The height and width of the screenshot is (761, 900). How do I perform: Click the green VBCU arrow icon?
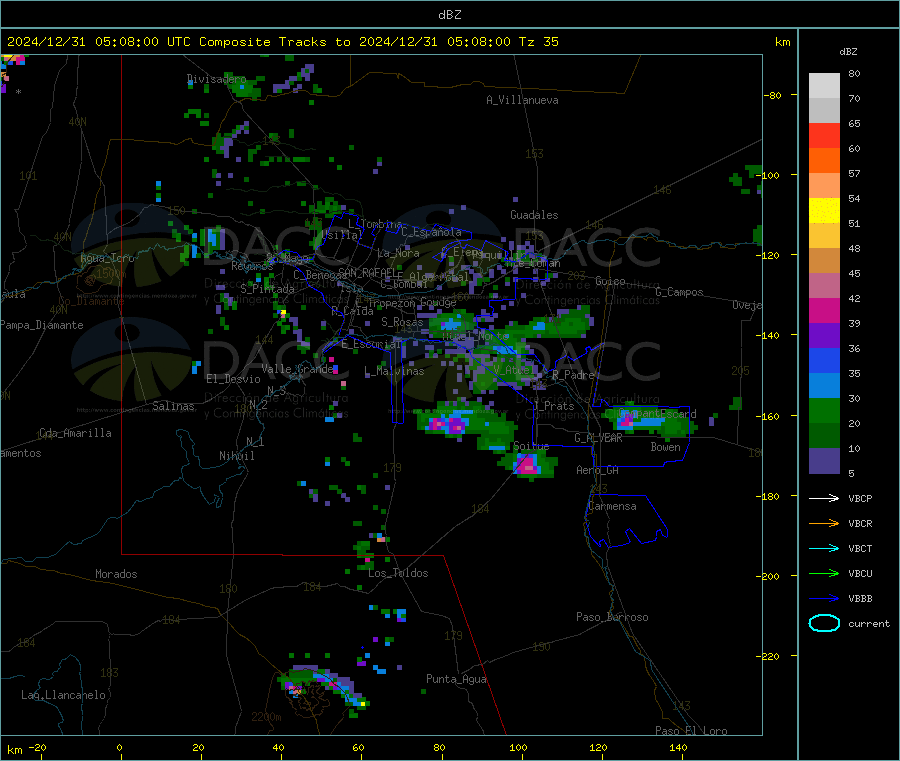coord(824,573)
